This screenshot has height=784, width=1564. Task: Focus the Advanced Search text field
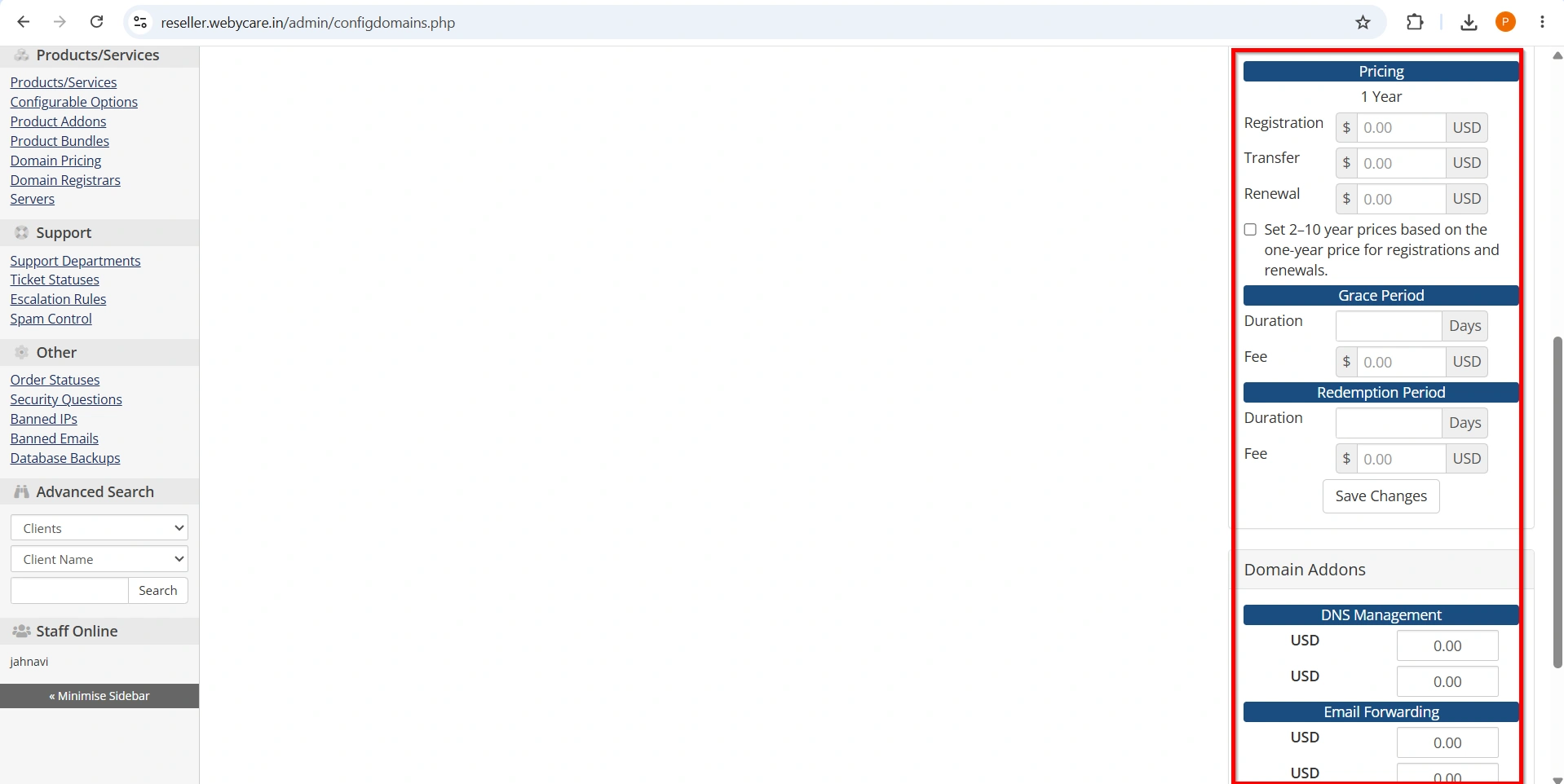click(x=69, y=591)
